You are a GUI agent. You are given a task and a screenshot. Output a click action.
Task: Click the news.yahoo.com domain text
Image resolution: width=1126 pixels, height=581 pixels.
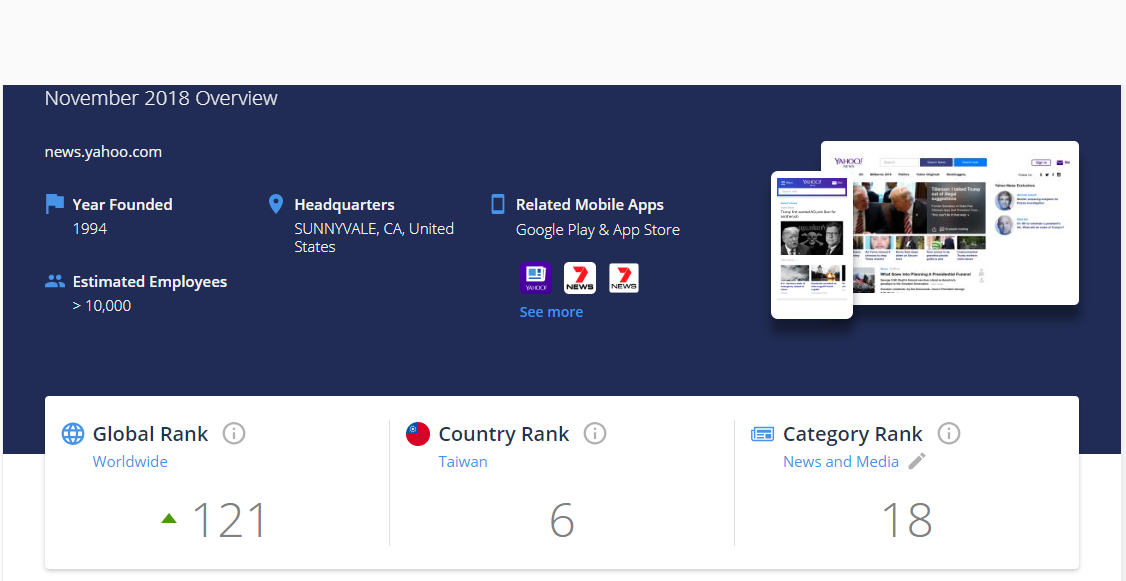tap(103, 152)
